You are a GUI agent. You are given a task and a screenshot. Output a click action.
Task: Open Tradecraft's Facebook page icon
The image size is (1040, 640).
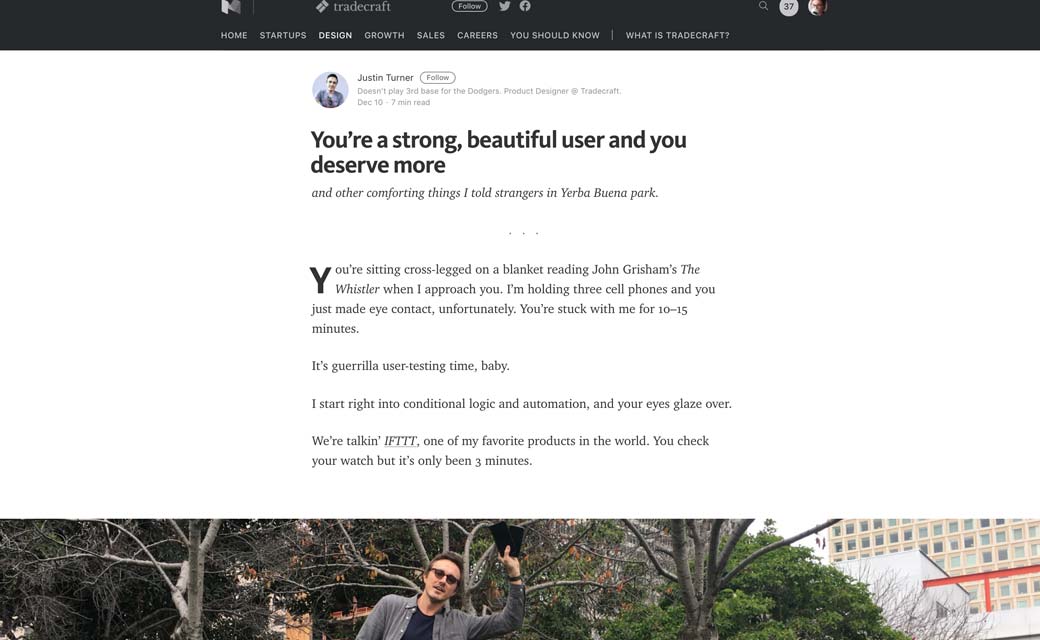525,6
